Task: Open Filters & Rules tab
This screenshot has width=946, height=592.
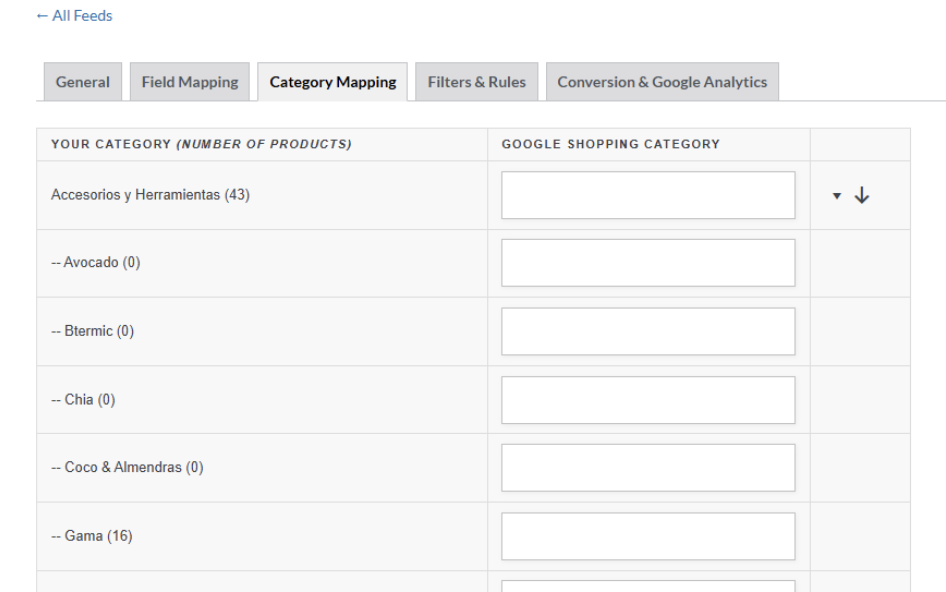Action: click(x=477, y=81)
